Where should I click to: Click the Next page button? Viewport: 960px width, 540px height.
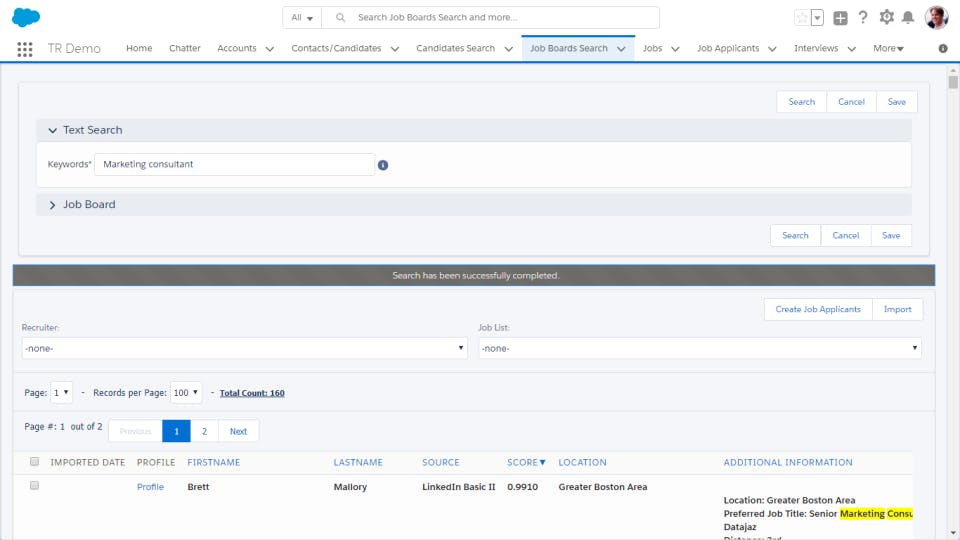238,431
